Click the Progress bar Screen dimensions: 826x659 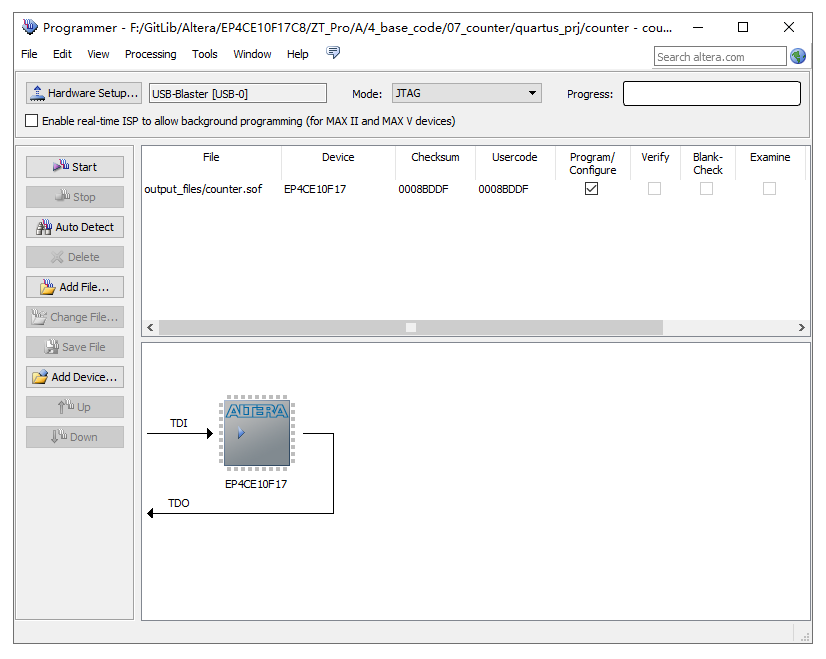[x=712, y=93]
